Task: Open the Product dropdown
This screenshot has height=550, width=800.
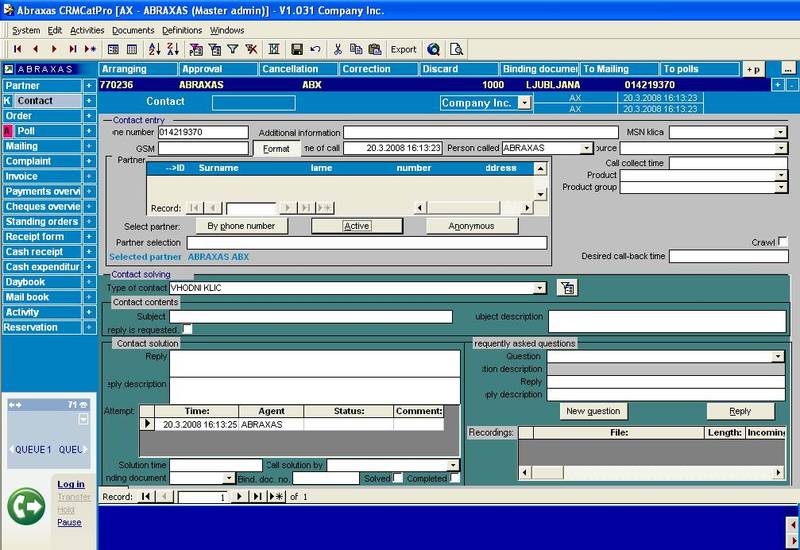Action: coord(781,176)
